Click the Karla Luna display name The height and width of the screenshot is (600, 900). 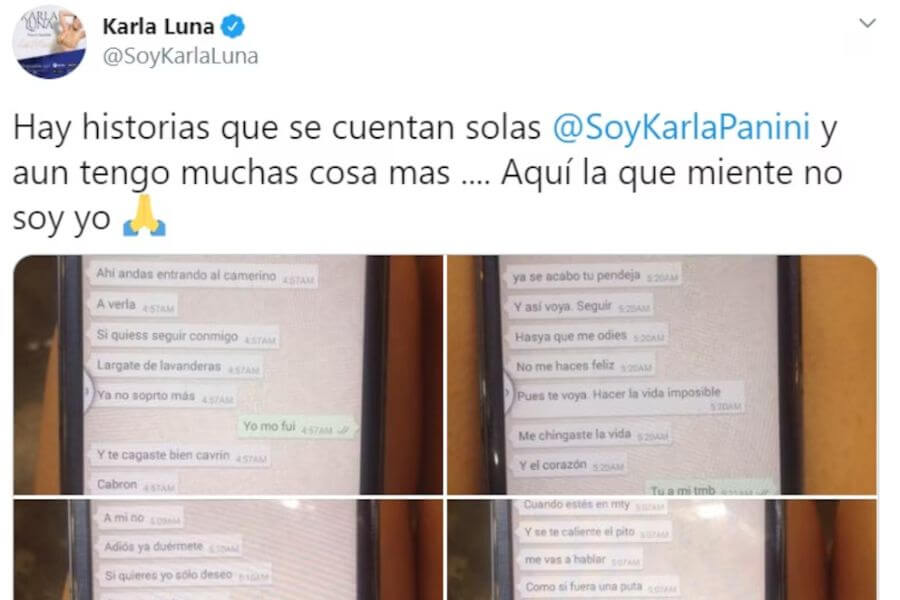point(158,26)
